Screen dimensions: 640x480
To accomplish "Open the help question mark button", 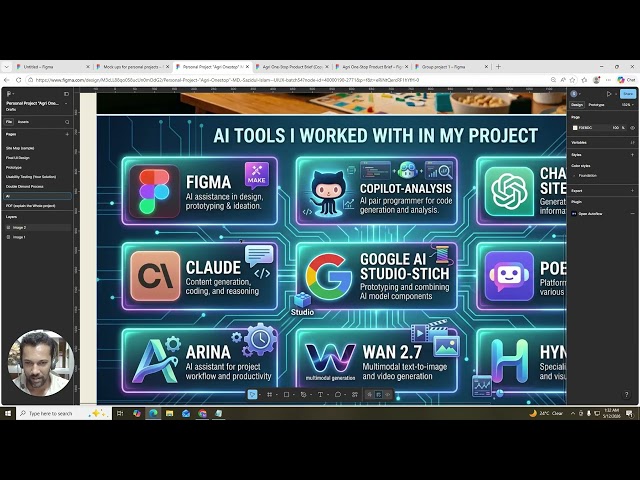I will [x=627, y=394].
